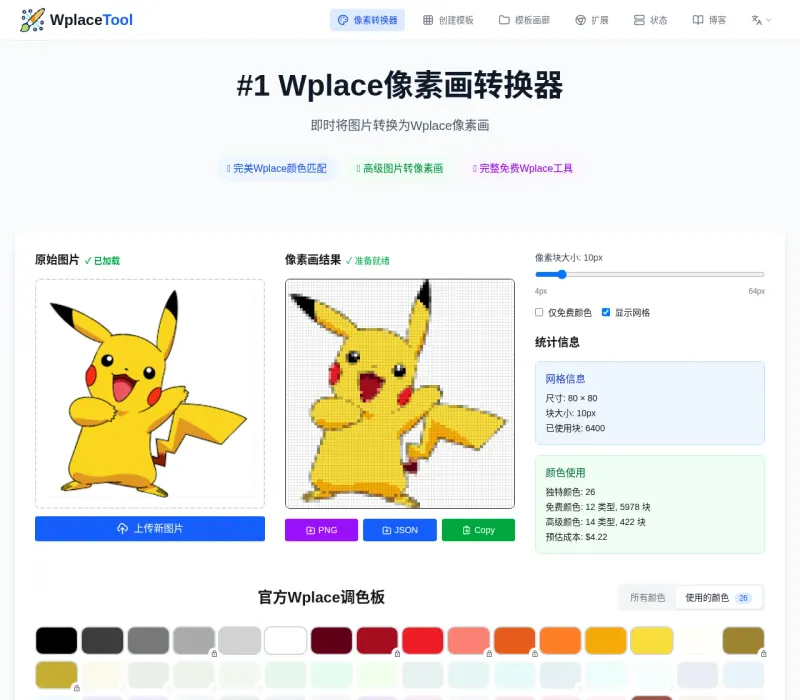This screenshot has height=700, width=800.
Task: Select the yellow color swatch
Action: [x=652, y=640]
